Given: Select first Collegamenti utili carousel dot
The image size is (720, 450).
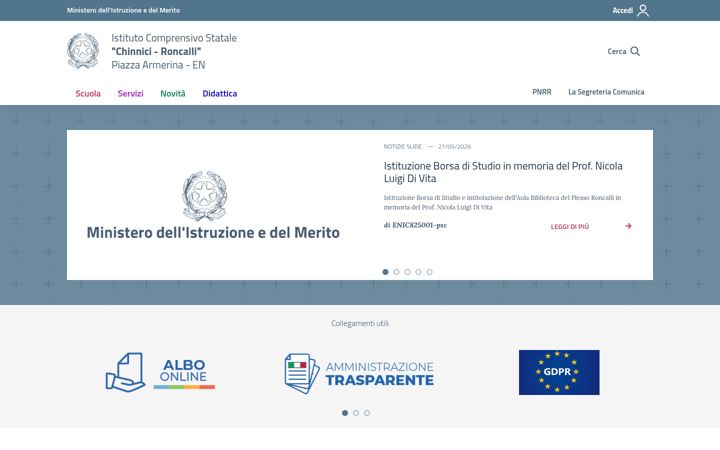Looking at the screenshot, I should coord(345,413).
